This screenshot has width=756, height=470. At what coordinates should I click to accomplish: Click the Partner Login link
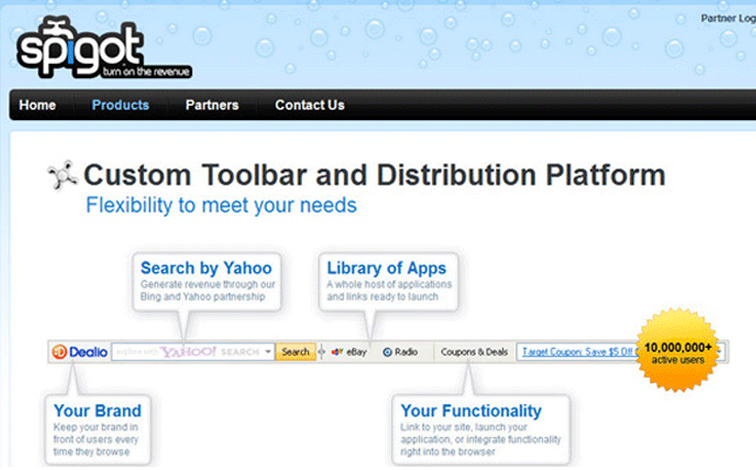tap(728, 18)
